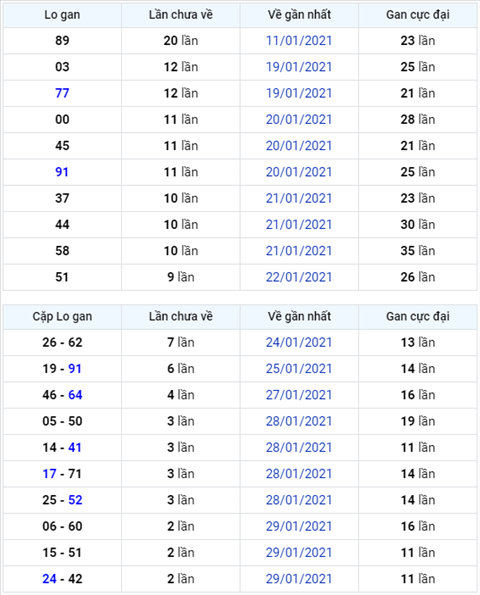Select number 45 in Lo gan column

coord(62,145)
